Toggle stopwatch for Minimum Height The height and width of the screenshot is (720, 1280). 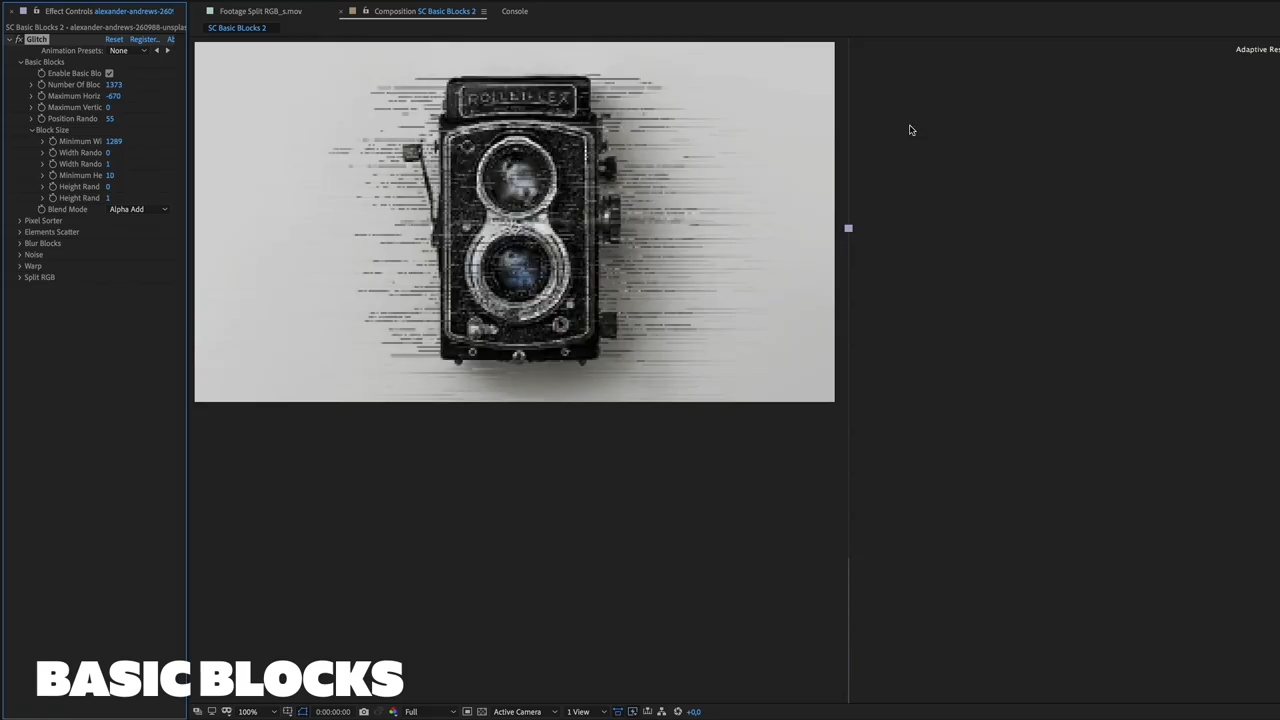tap(53, 175)
